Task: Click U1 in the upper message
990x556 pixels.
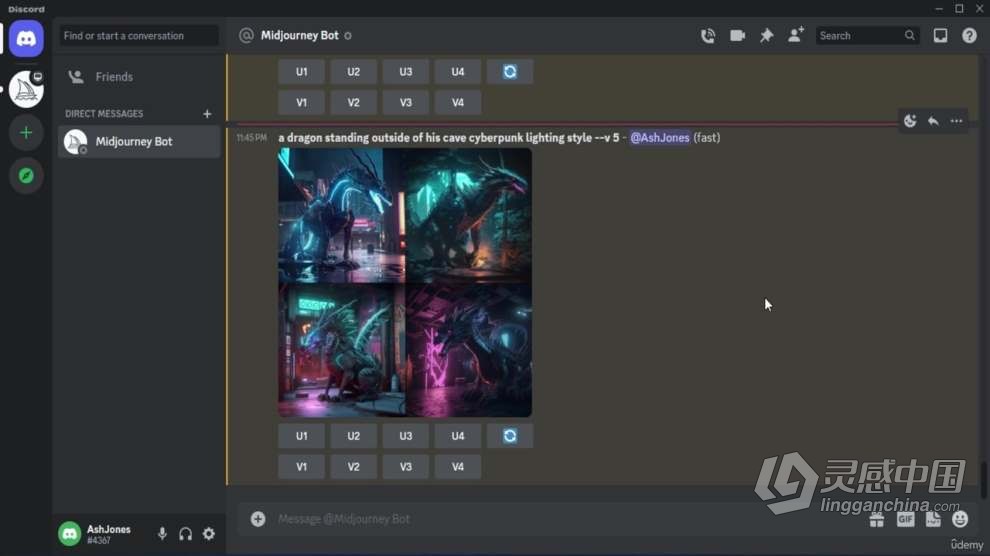Action: click(x=301, y=72)
